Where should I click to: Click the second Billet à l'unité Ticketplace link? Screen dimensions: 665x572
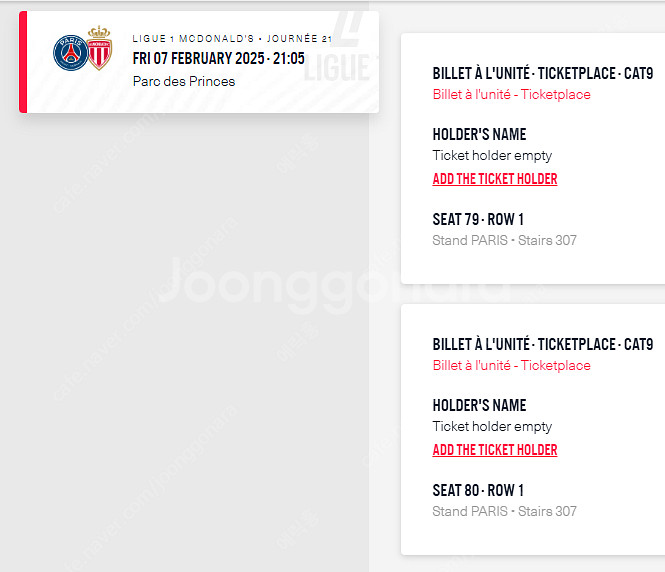tap(511, 365)
